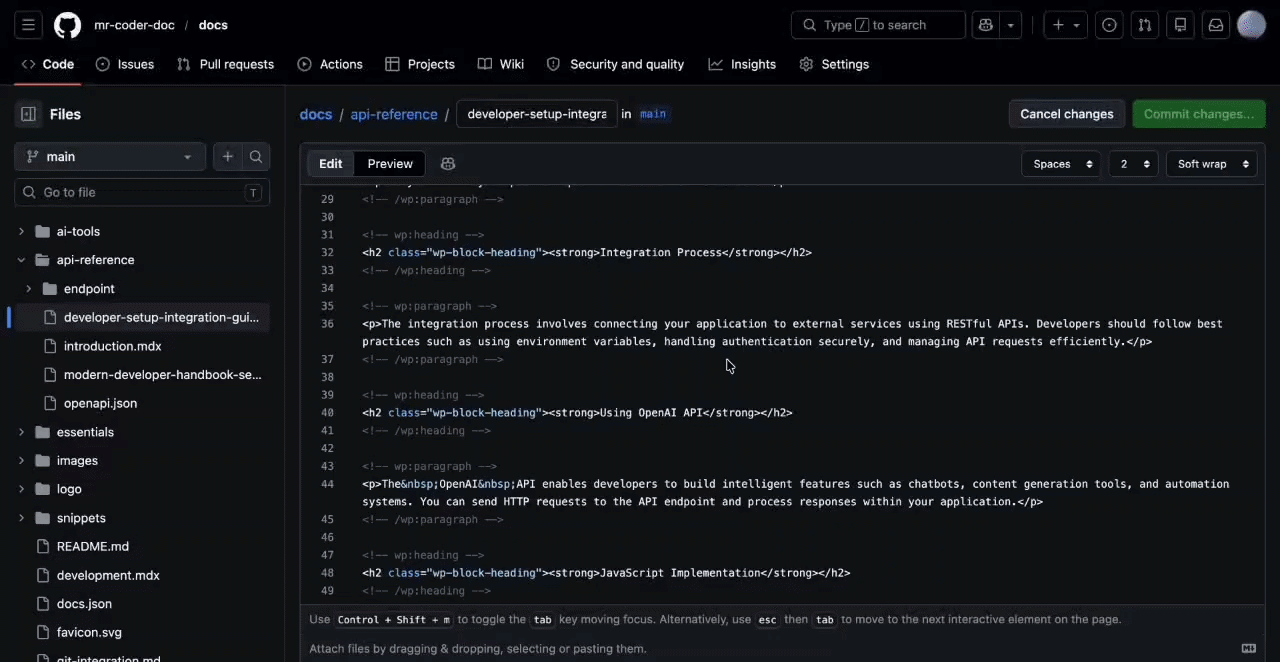Edit the file name input field
Image resolution: width=1280 pixels, height=662 pixels.
(537, 114)
